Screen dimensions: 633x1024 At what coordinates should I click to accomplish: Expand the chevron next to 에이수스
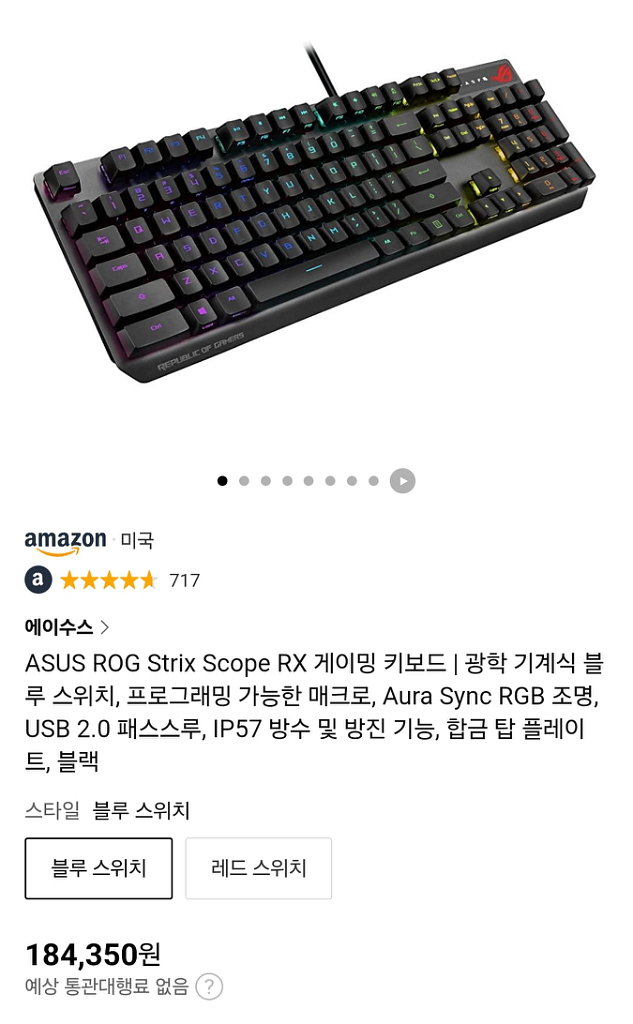105,628
